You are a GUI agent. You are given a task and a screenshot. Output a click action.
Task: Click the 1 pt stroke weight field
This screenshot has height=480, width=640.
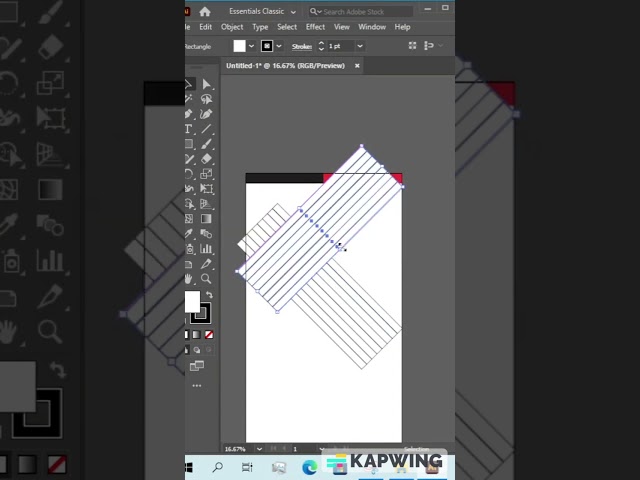pos(341,46)
